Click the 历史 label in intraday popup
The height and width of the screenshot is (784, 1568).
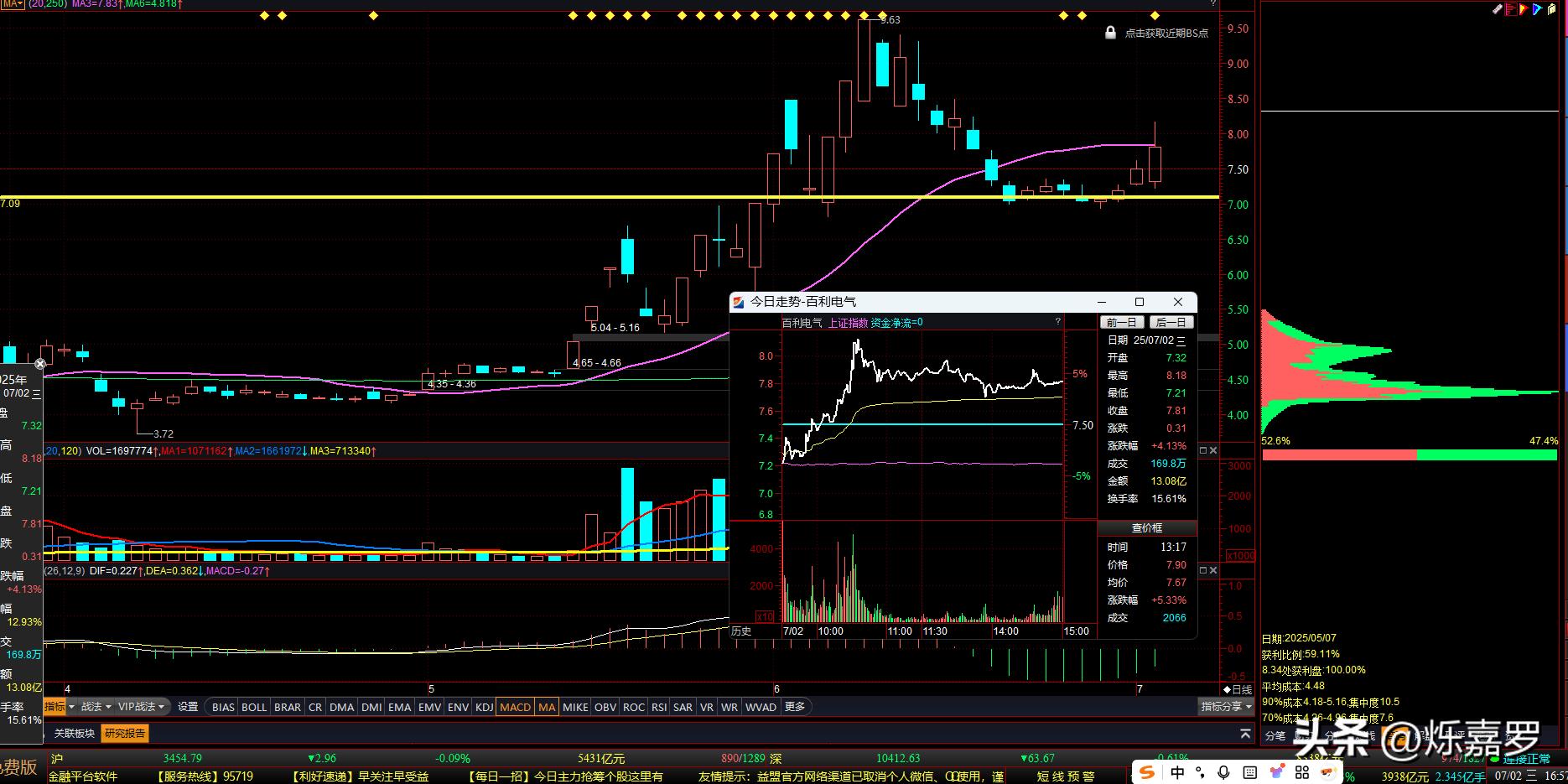coord(742,631)
